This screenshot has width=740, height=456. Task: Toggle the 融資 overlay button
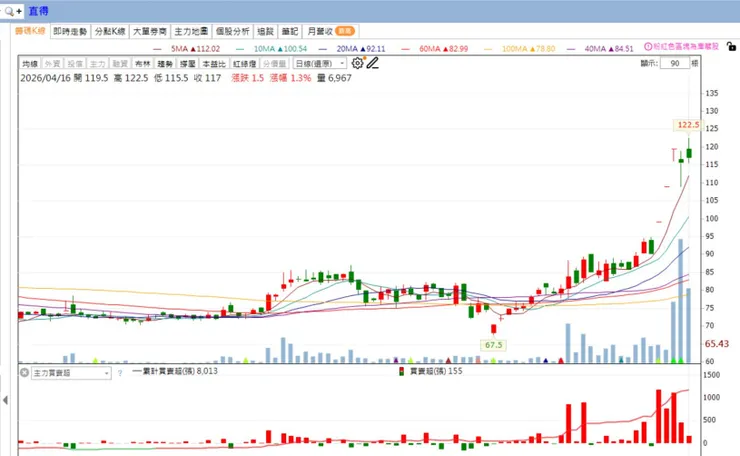click(x=120, y=63)
